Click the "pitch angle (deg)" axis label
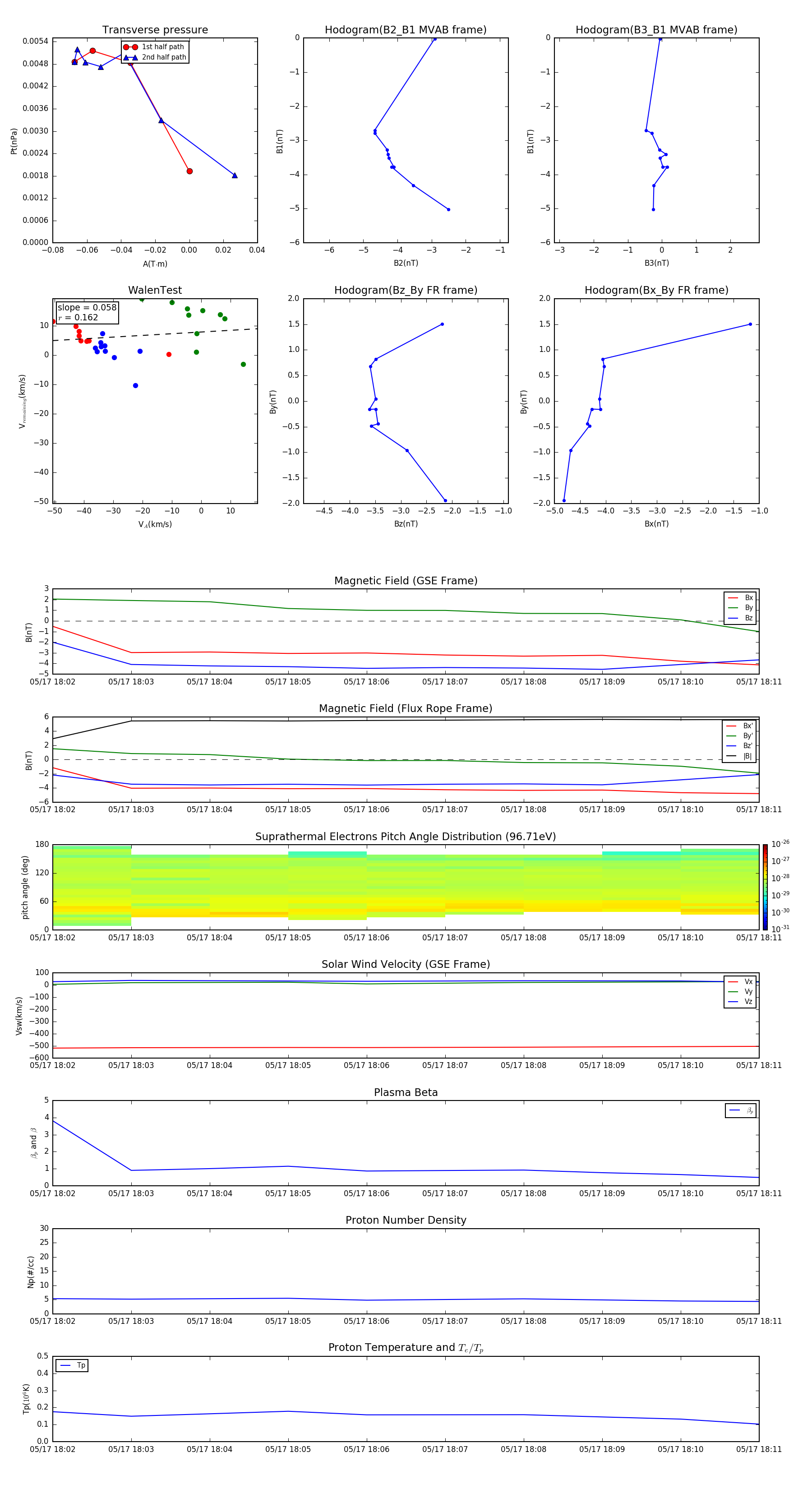 tap(25, 887)
